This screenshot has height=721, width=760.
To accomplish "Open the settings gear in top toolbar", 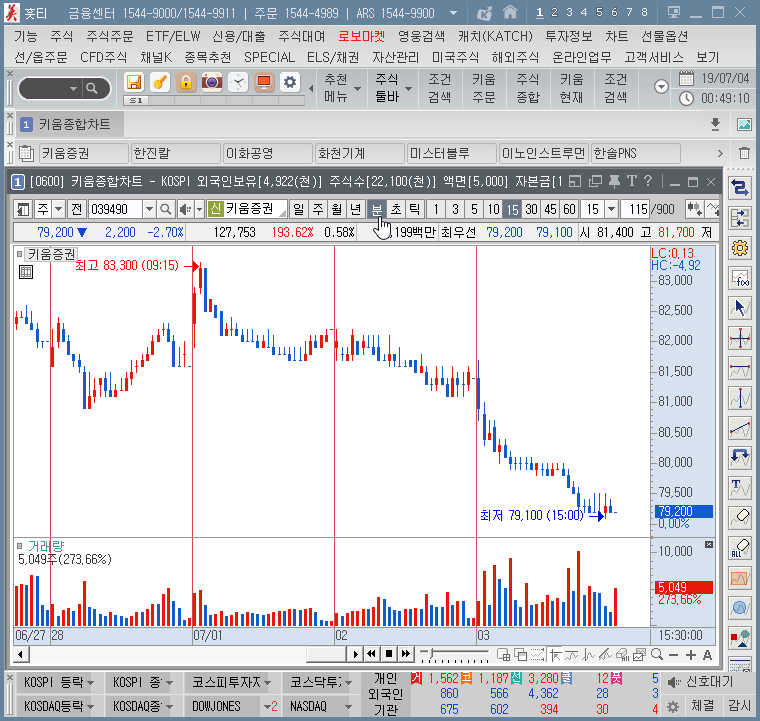I will click(x=290, y=82).
